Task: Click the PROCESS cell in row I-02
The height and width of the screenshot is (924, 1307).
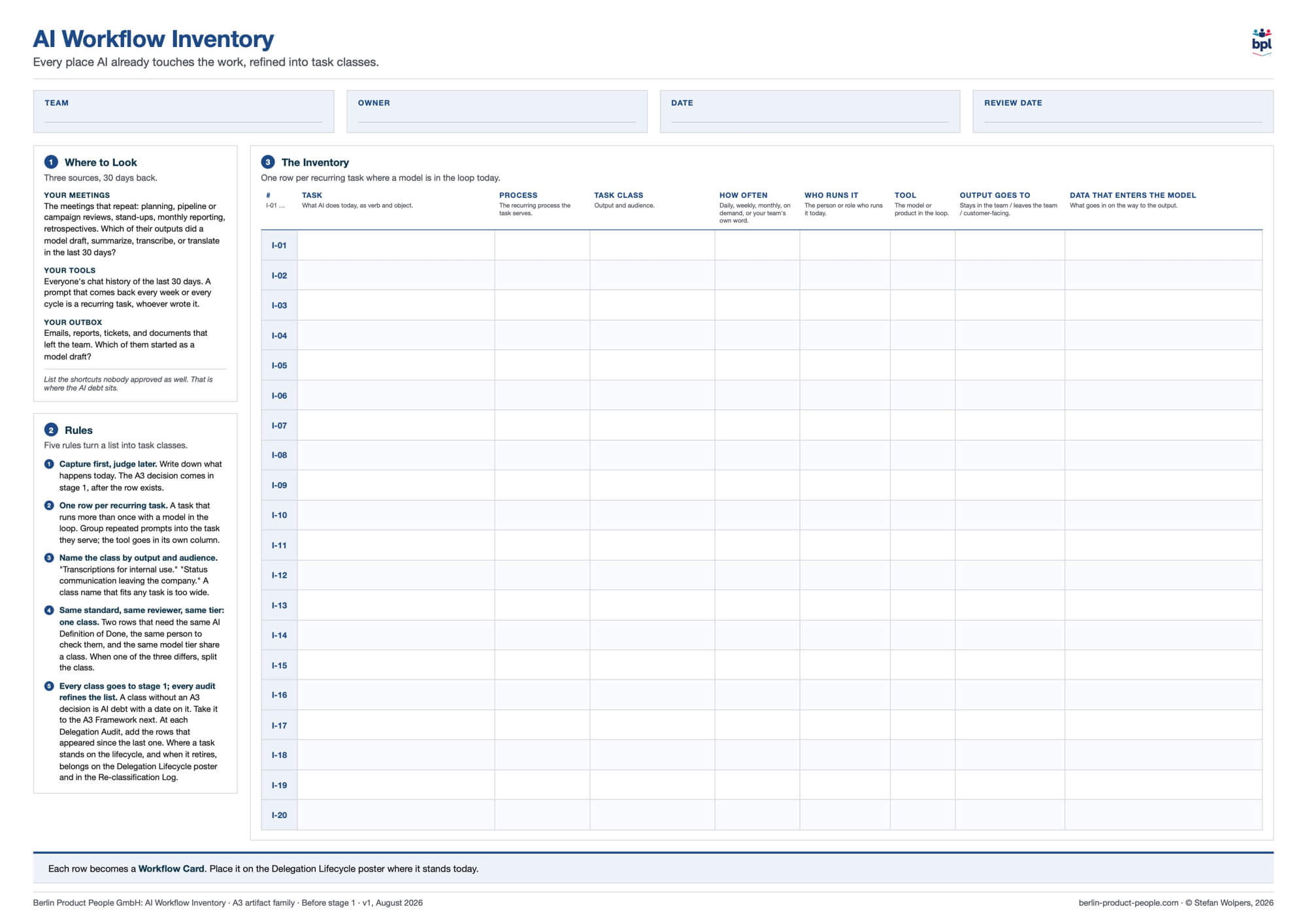Action: point(542,276)
